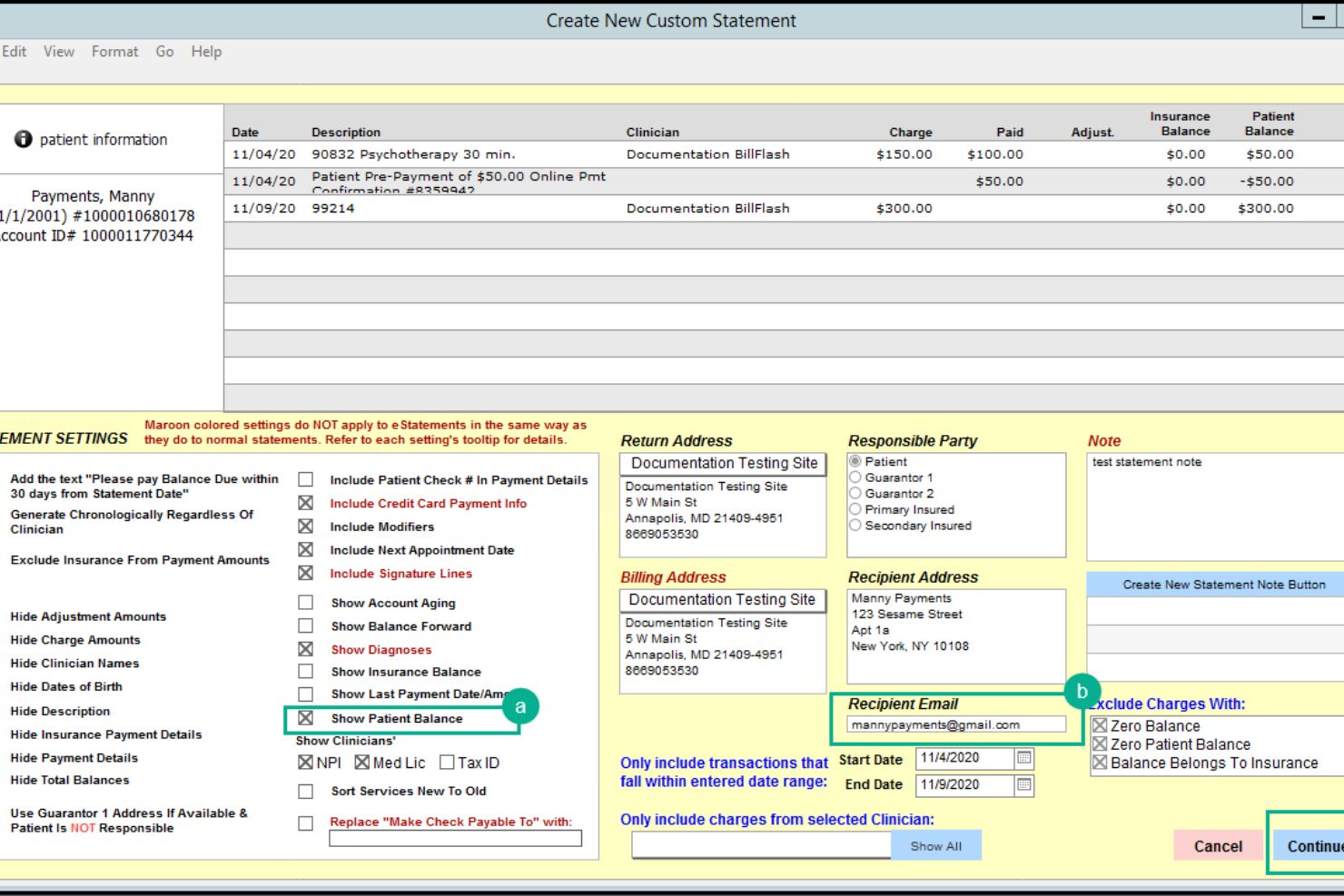This screenshot has height=896, width=1344.
Task: Select the 90832 Psychotherapy 30 min. row
Action: (x=784, y=154)
